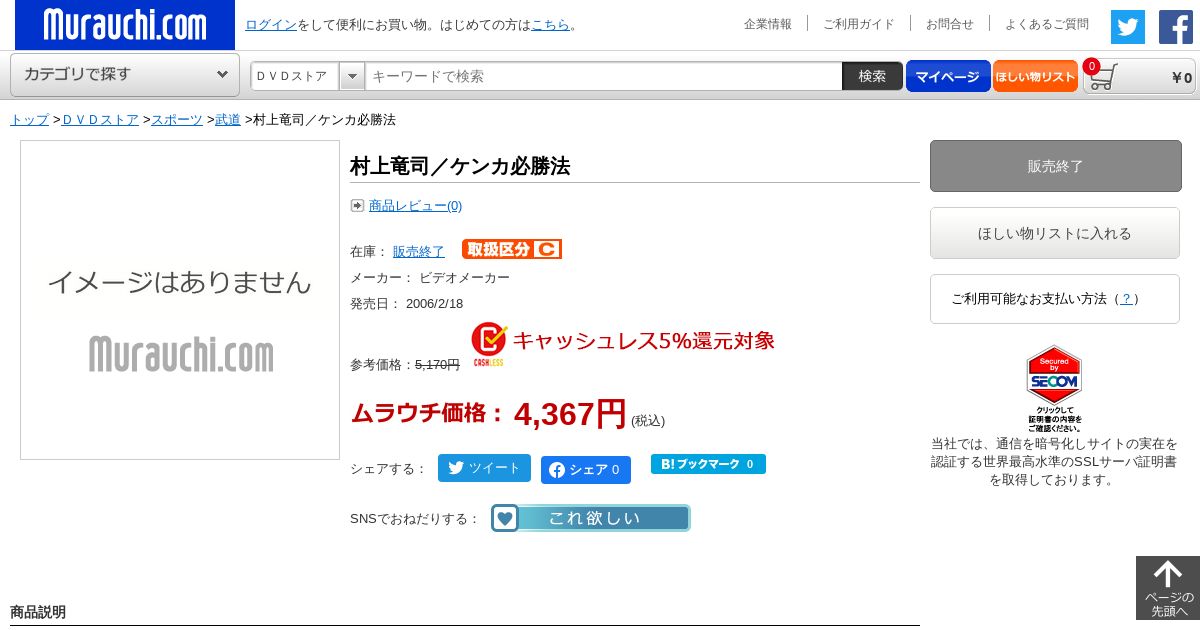Open マイページ
Viewport: 1200px width, 630px height.
(948, 76)
